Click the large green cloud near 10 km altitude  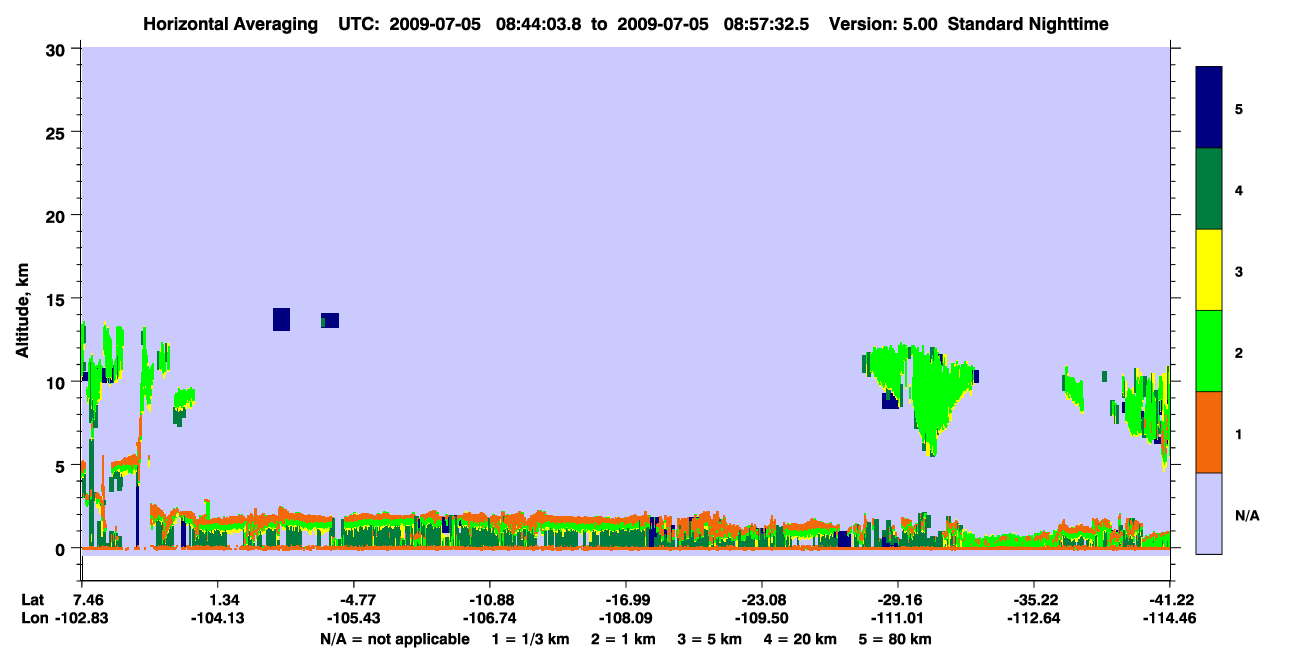(x=930, y=390)
